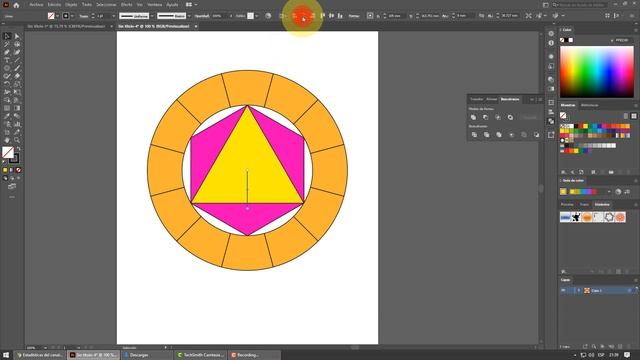Select the Selection tool (black arrow)

(x=7, y=36)
